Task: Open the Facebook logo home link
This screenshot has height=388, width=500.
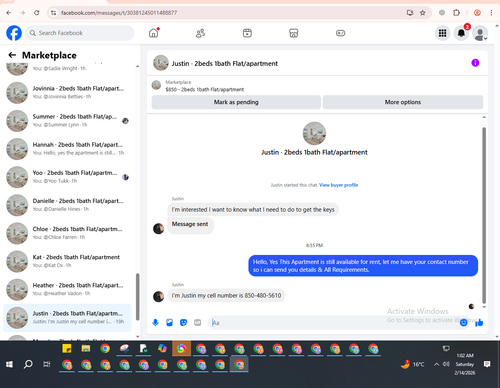Action: click(14, 33)
